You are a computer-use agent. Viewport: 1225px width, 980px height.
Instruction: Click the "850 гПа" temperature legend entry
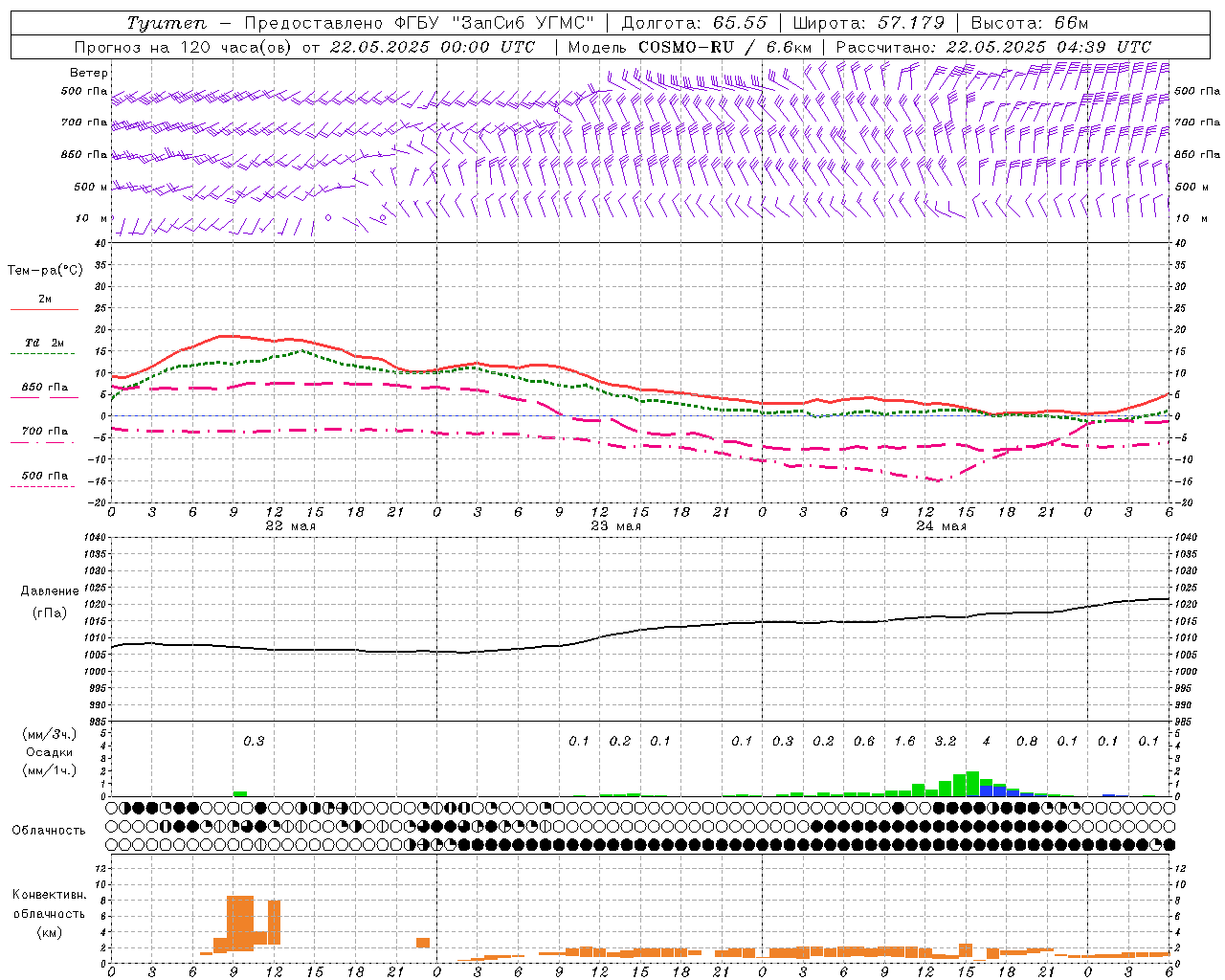(x=45, y=387)
